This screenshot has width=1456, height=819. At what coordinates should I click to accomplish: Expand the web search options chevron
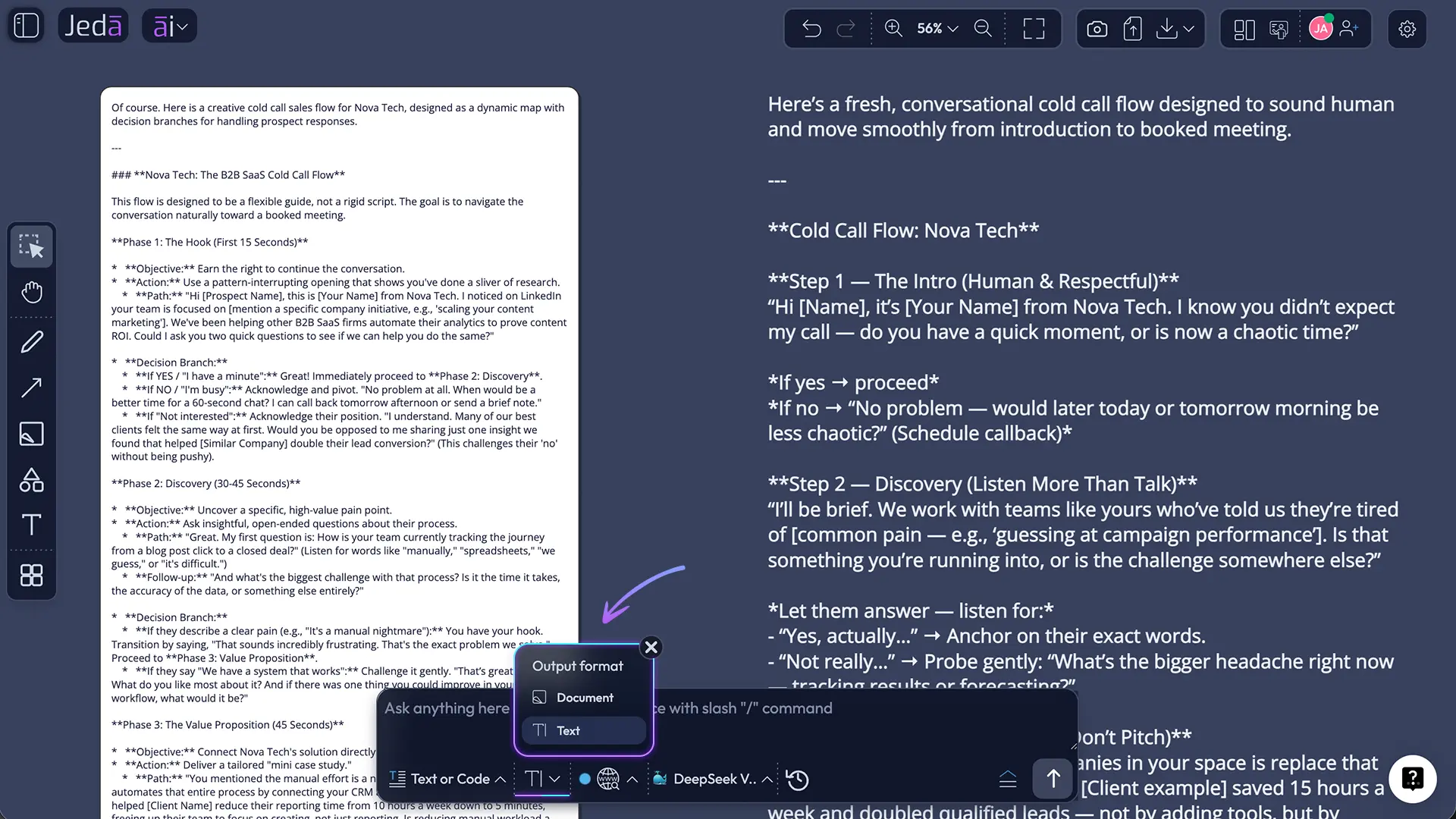[632, 779]
